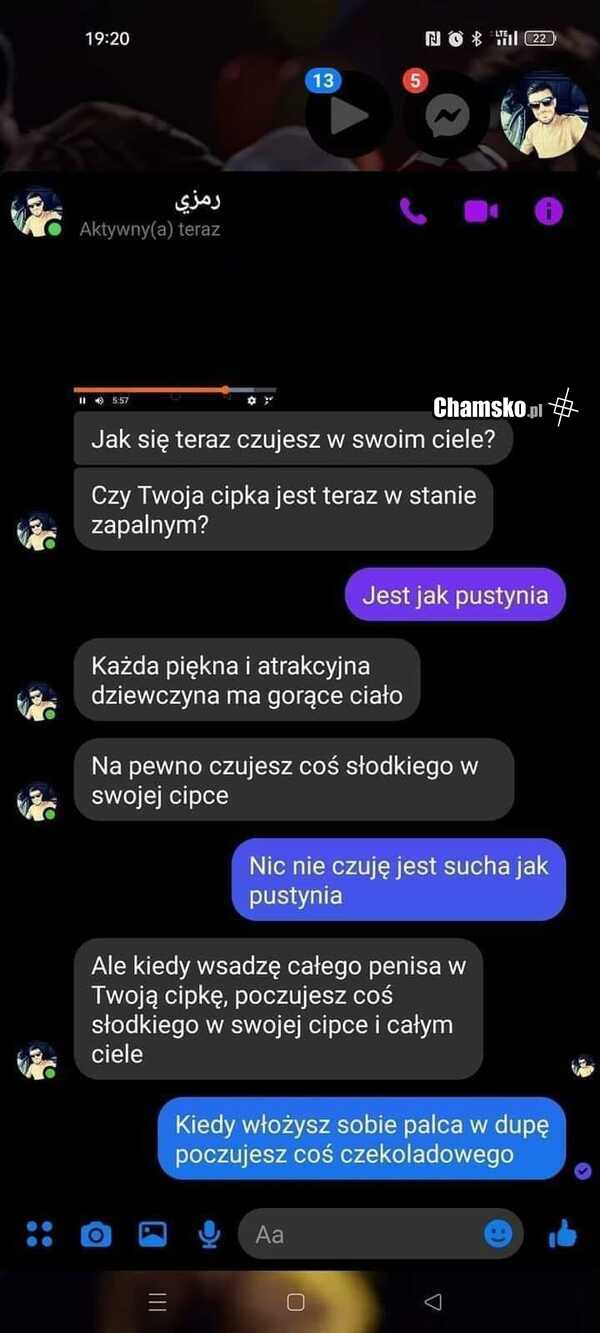Pause the video with the pause control
Screen dimensions: 600x1333
pyautogui.click(x=83, y=400)
